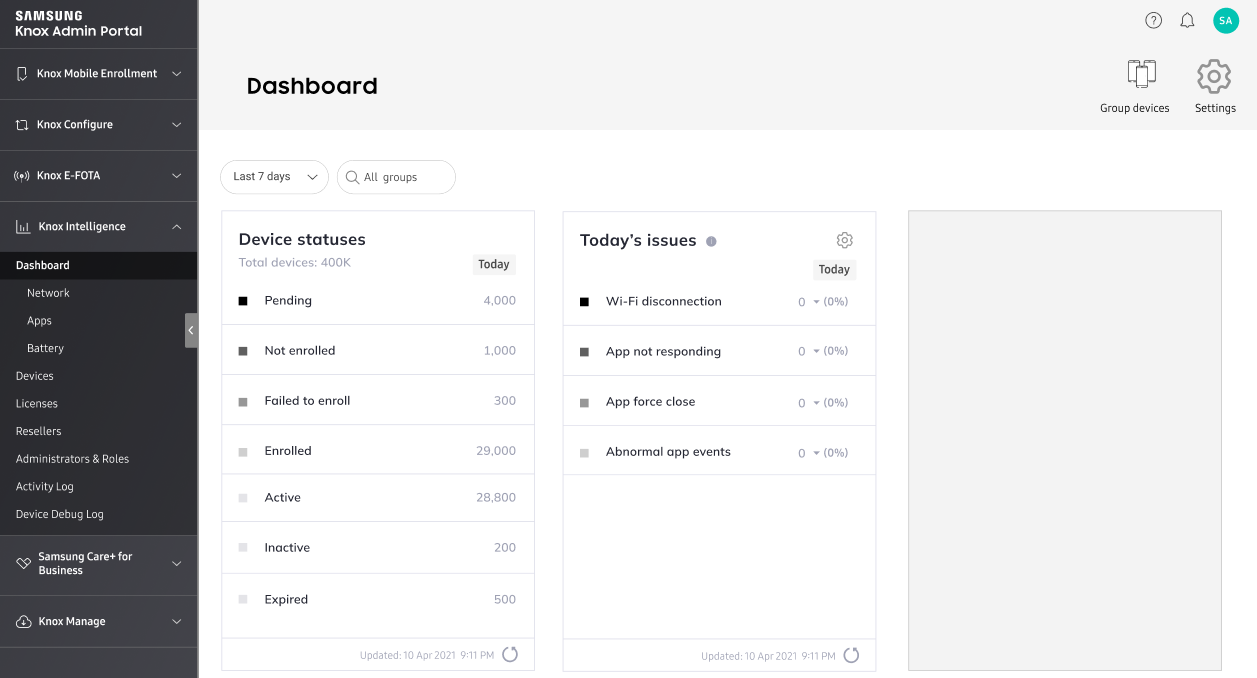The width and height of the screenshot is (1257, 678).
Task: Click the search magnifier in All groups
Action: (352, 177)
